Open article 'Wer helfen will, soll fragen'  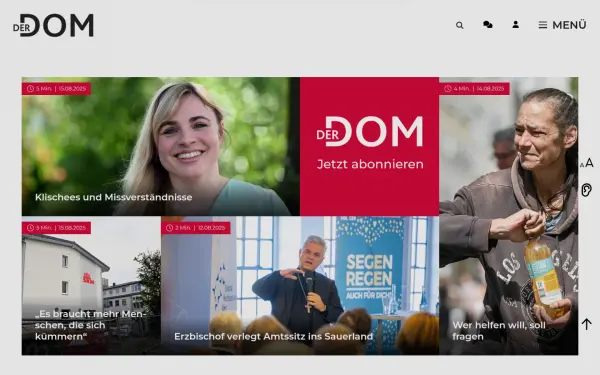point(499,331)
